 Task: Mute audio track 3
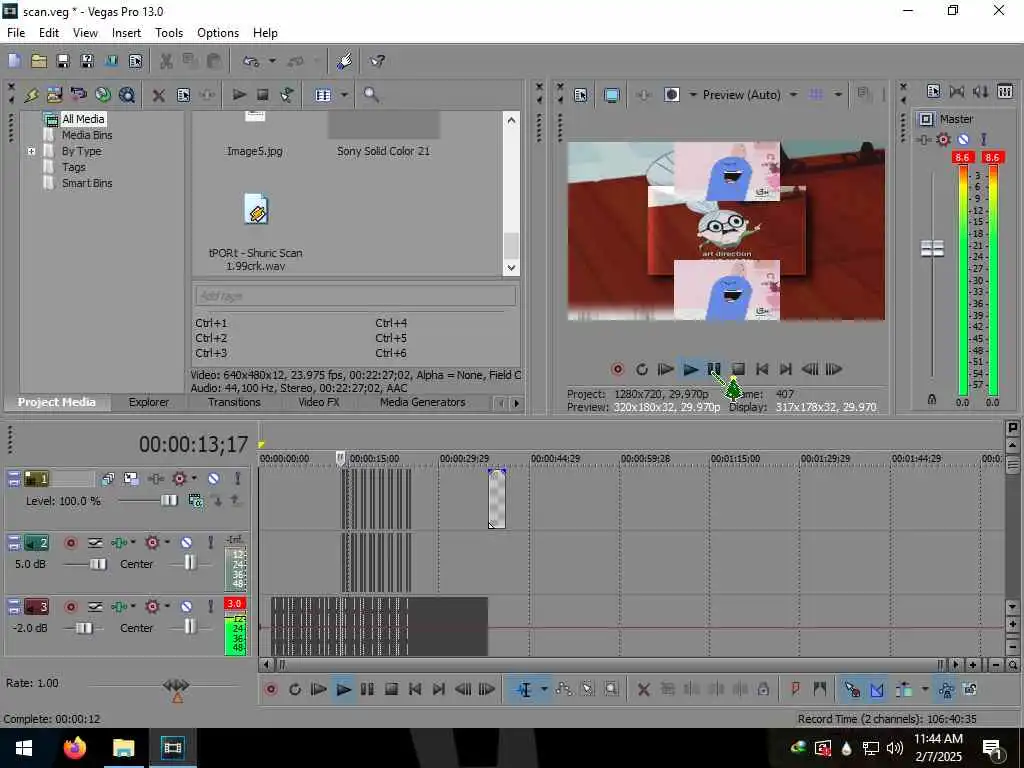(x=187, y=607)
